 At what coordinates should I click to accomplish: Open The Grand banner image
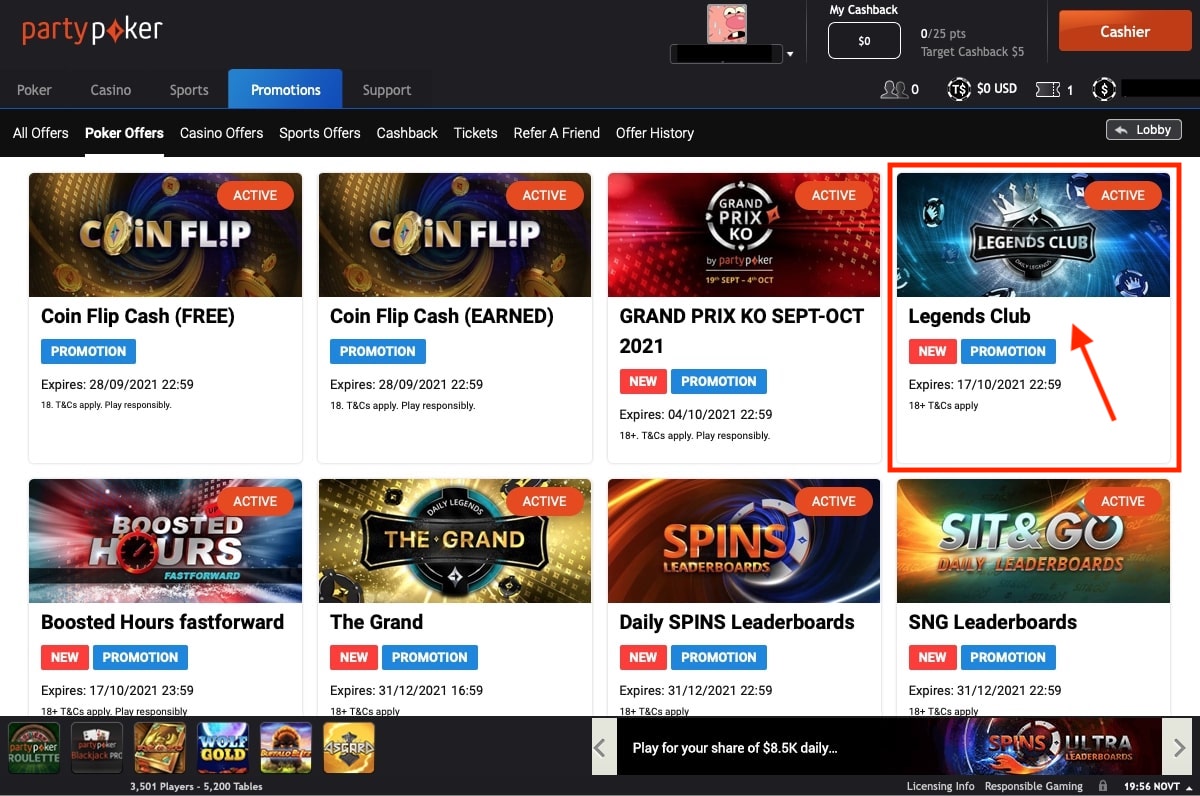[x=454, y=541]
